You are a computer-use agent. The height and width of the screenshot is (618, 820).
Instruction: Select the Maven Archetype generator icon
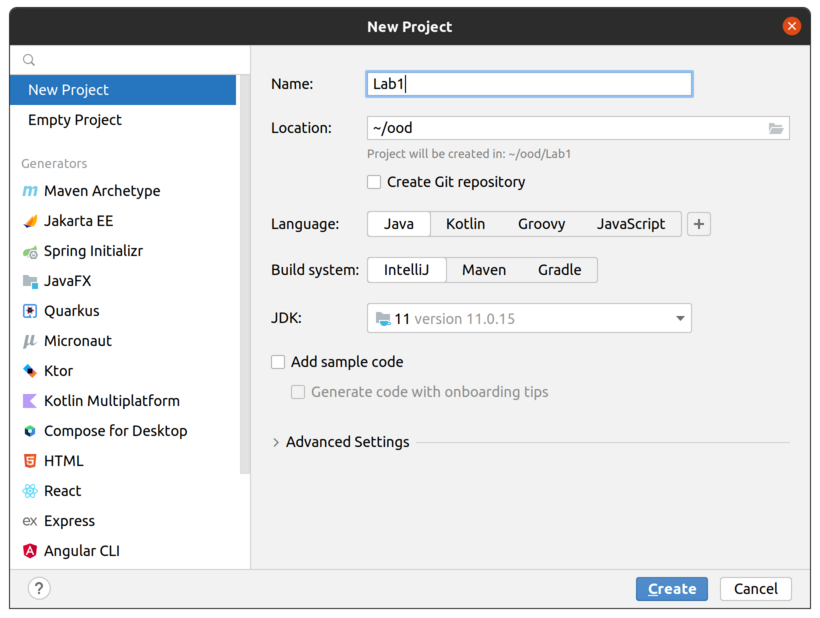(x=30, y=191)
